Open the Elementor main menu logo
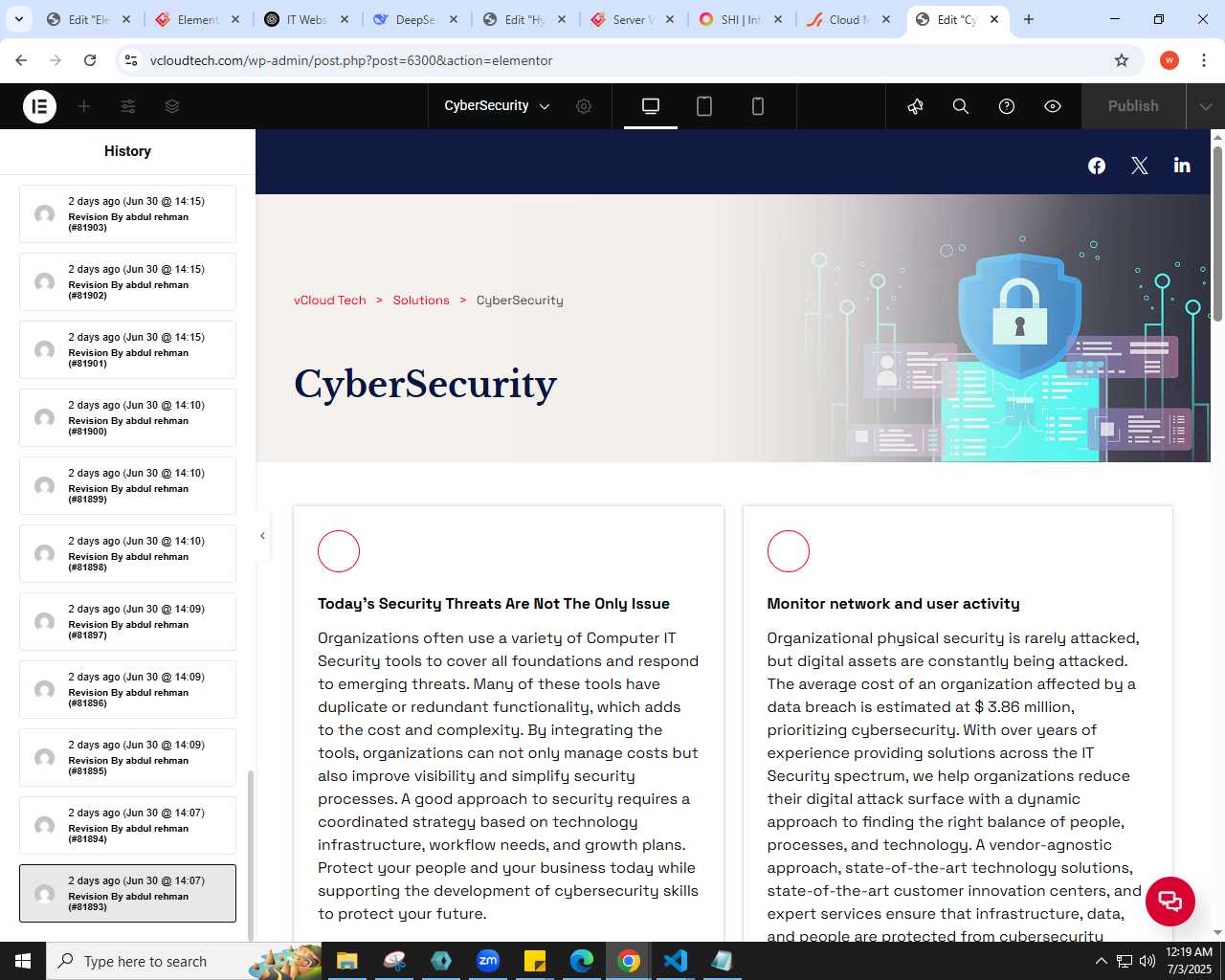The image size is (1225, 980). pyautogui.click(x=39, y=106)
